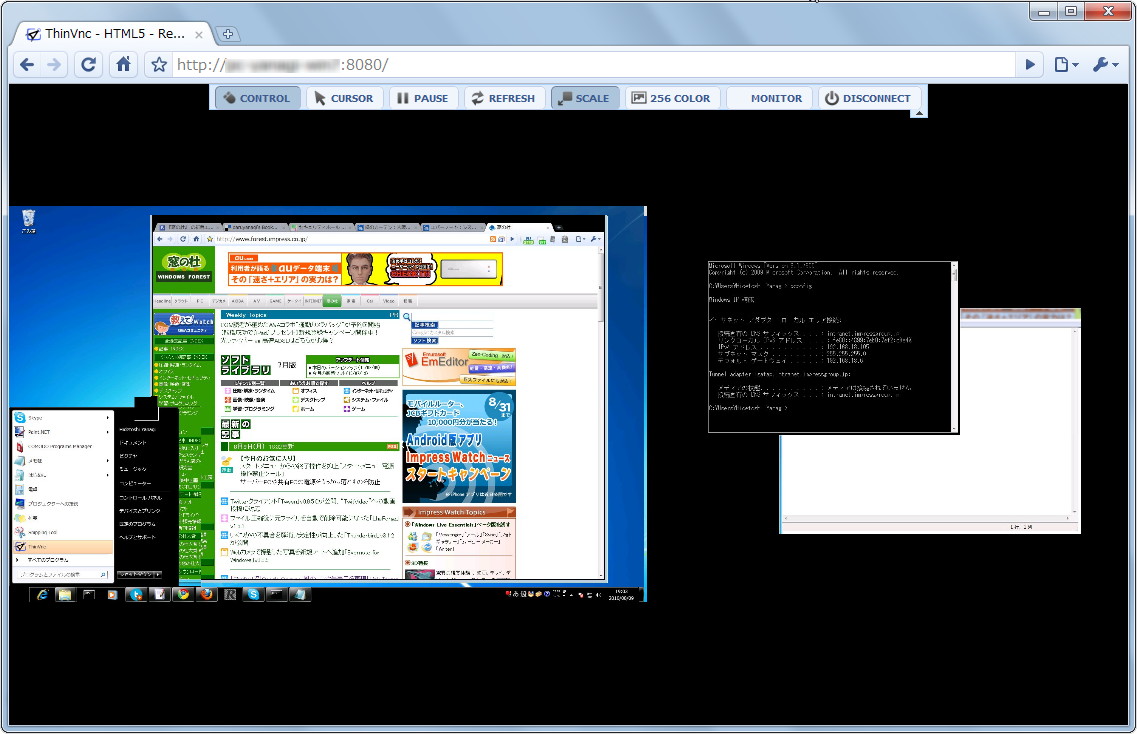Open the EmEditor advertisement banner

point(459,367)
